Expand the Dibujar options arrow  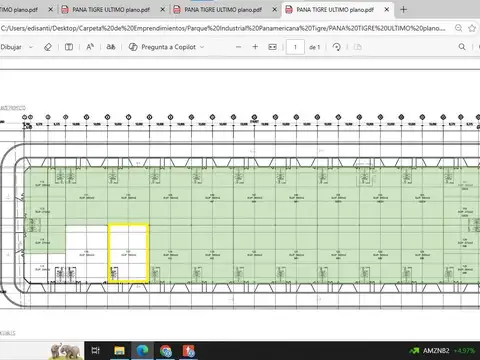(x=31, y=47)
